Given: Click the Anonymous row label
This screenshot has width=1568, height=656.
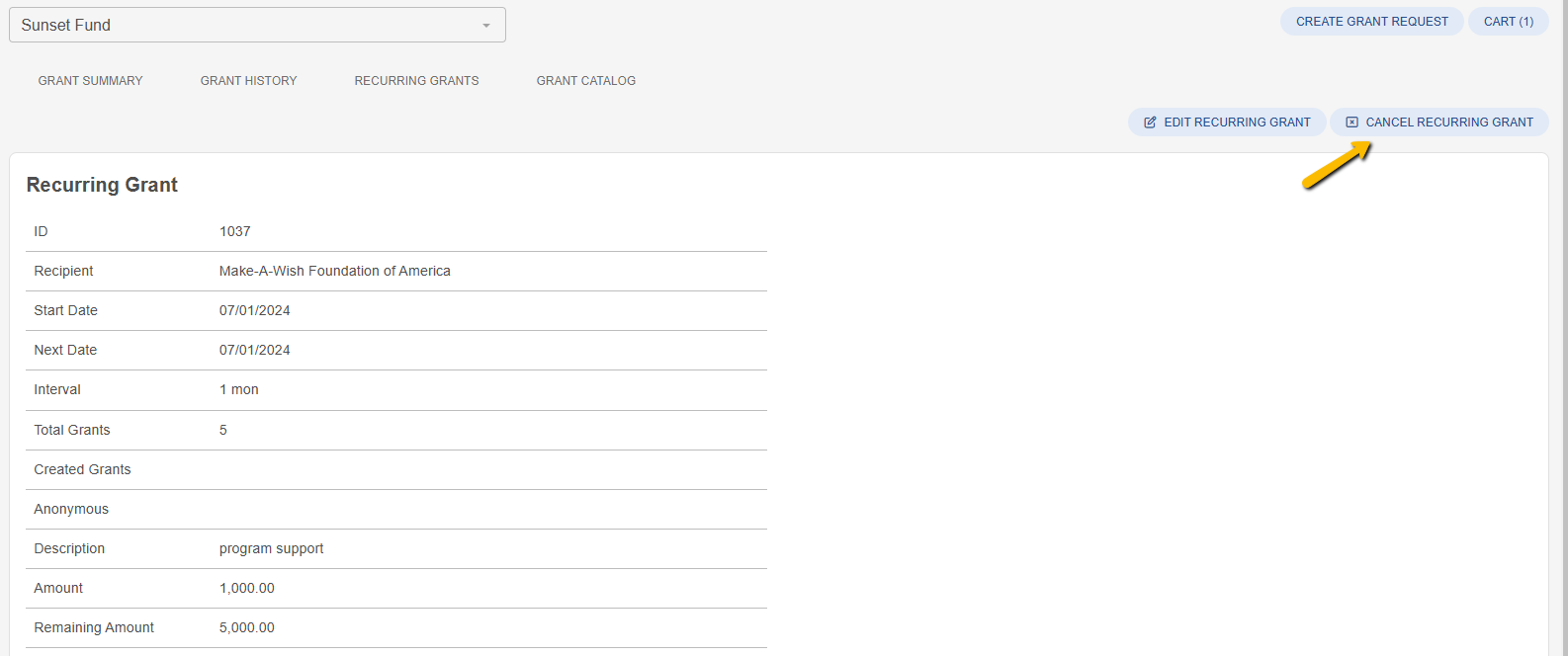Looking at the screenshot, I should click(71, 509).
